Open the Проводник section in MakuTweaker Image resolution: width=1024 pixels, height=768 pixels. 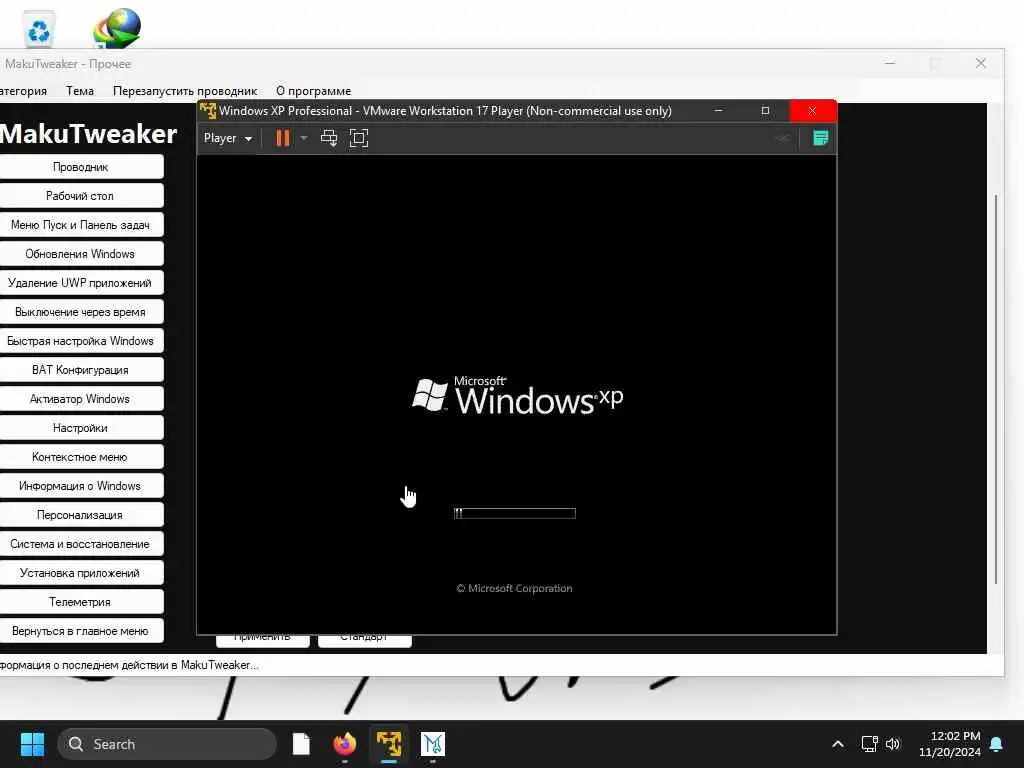[x=81, y=167]
